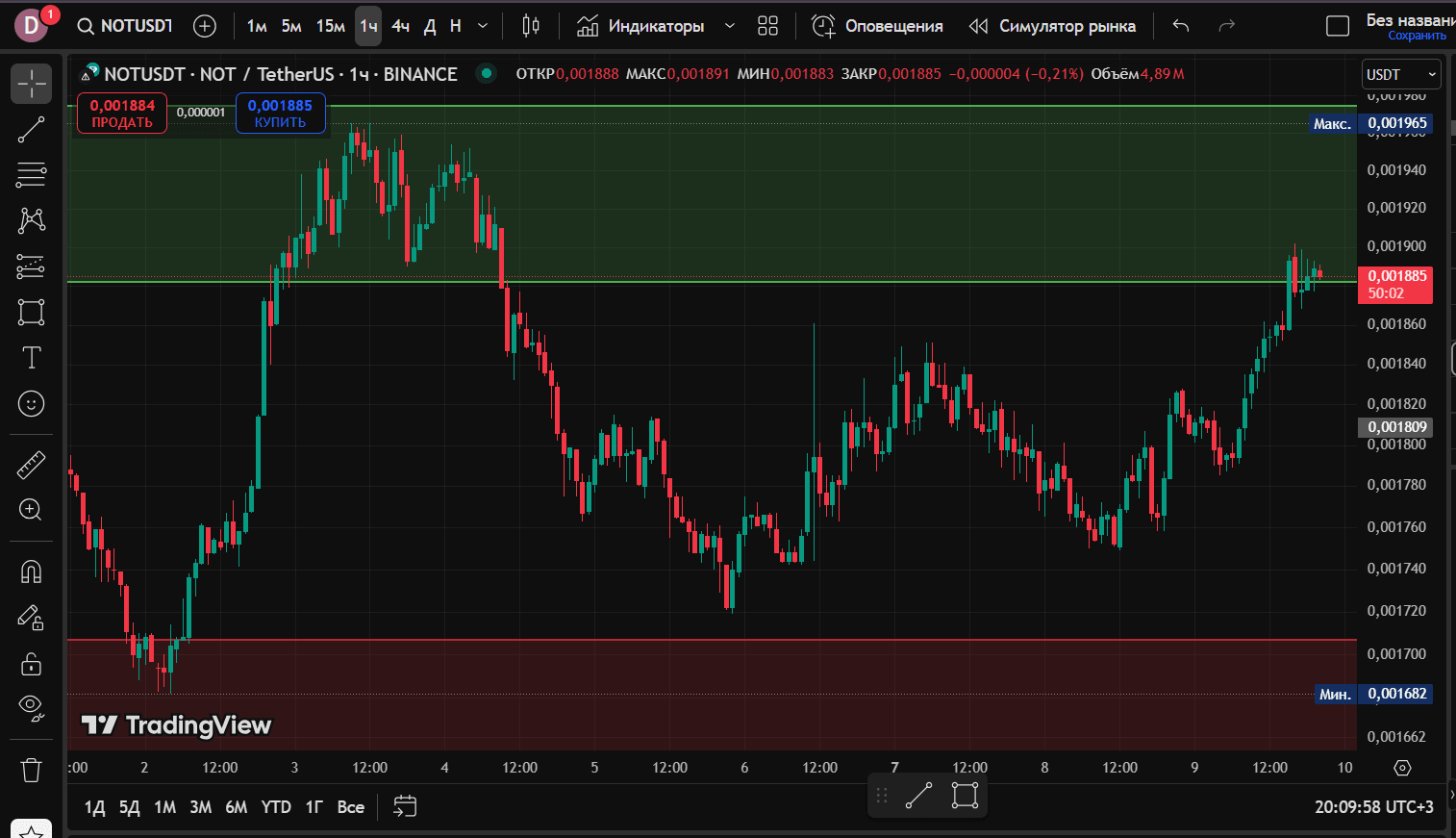Open the USDT currency dropdown
The width and height of the screenshot is (1456, 838).
[x=1399, y=74]
